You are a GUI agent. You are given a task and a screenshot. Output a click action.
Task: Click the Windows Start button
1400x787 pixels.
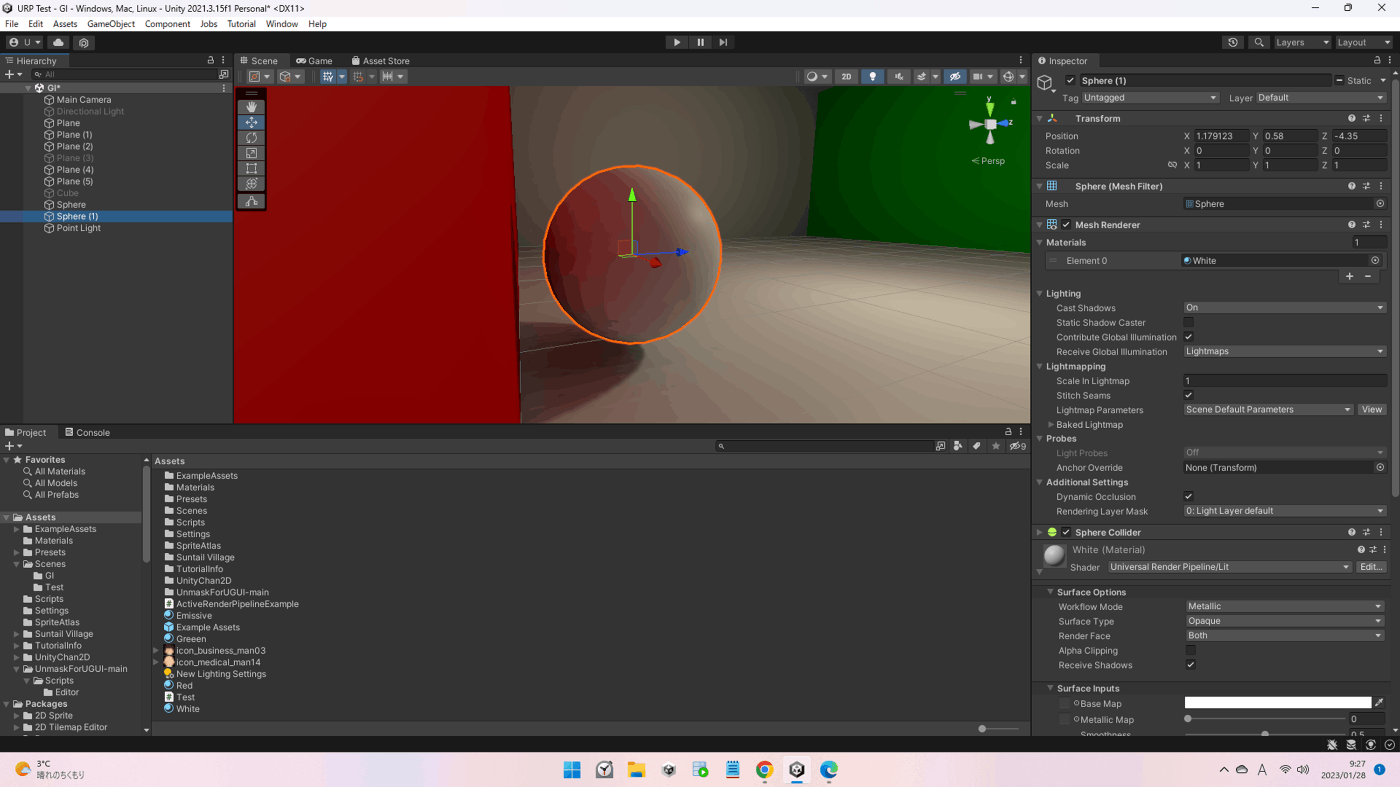pyautogui.click(x=572, y=770)
